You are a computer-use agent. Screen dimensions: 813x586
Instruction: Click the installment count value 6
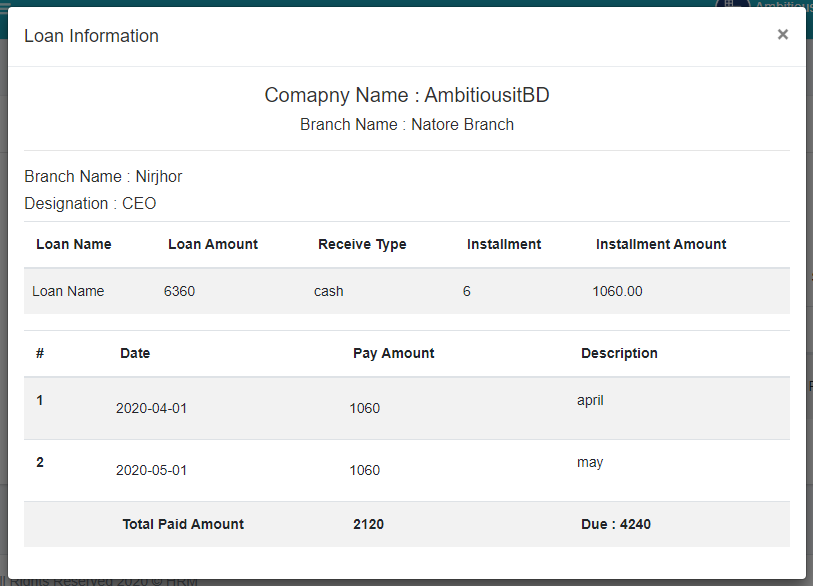[x=465, y=291]
